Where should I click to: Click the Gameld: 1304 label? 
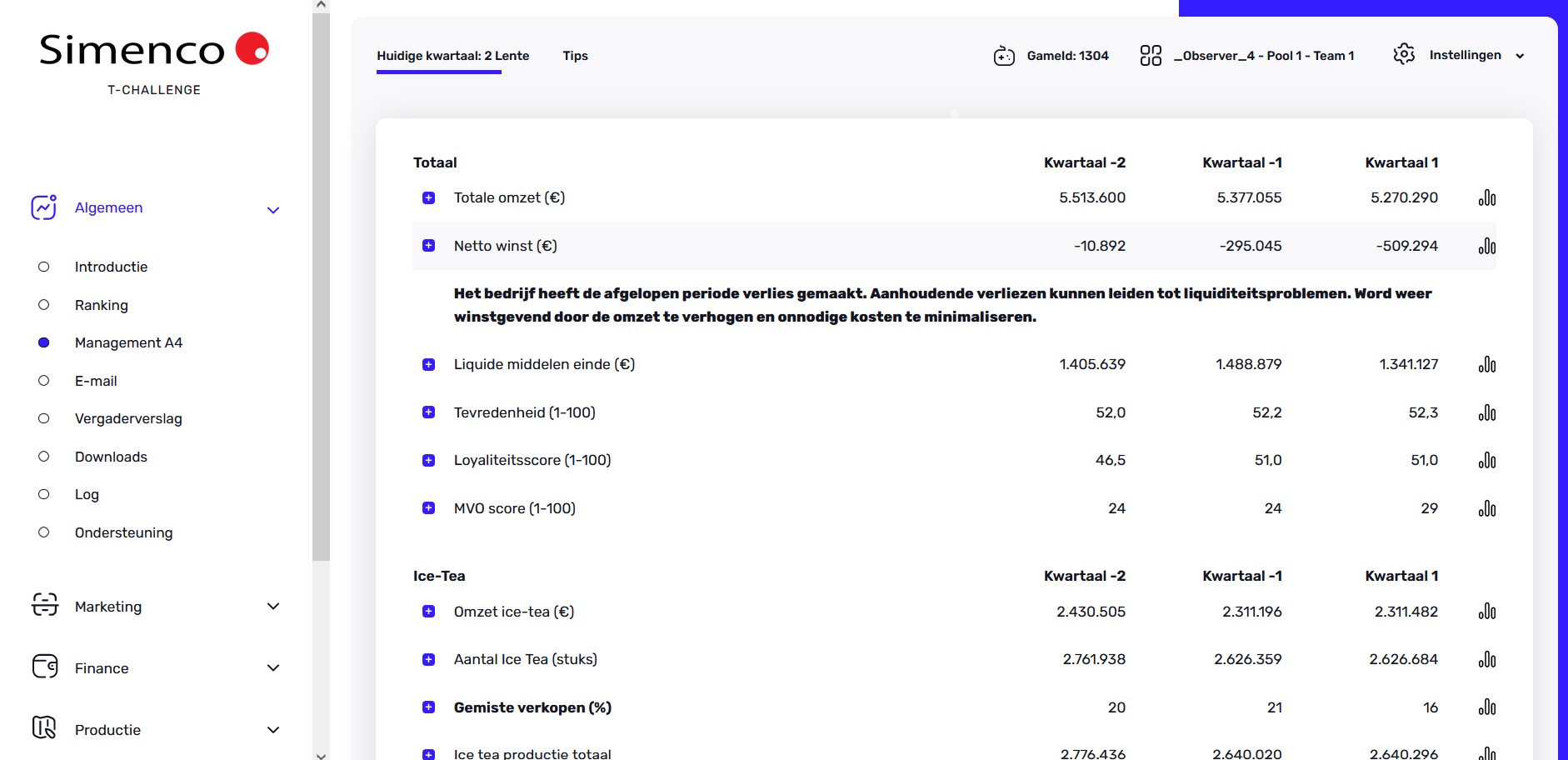coord(1067,56)
